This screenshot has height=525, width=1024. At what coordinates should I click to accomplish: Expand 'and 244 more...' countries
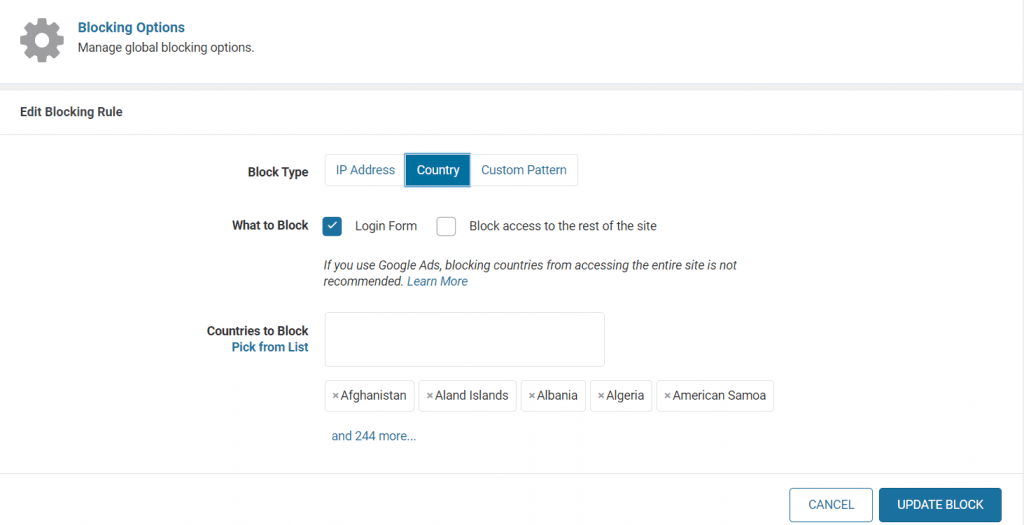pyautogui.click(x=374, y=436)
